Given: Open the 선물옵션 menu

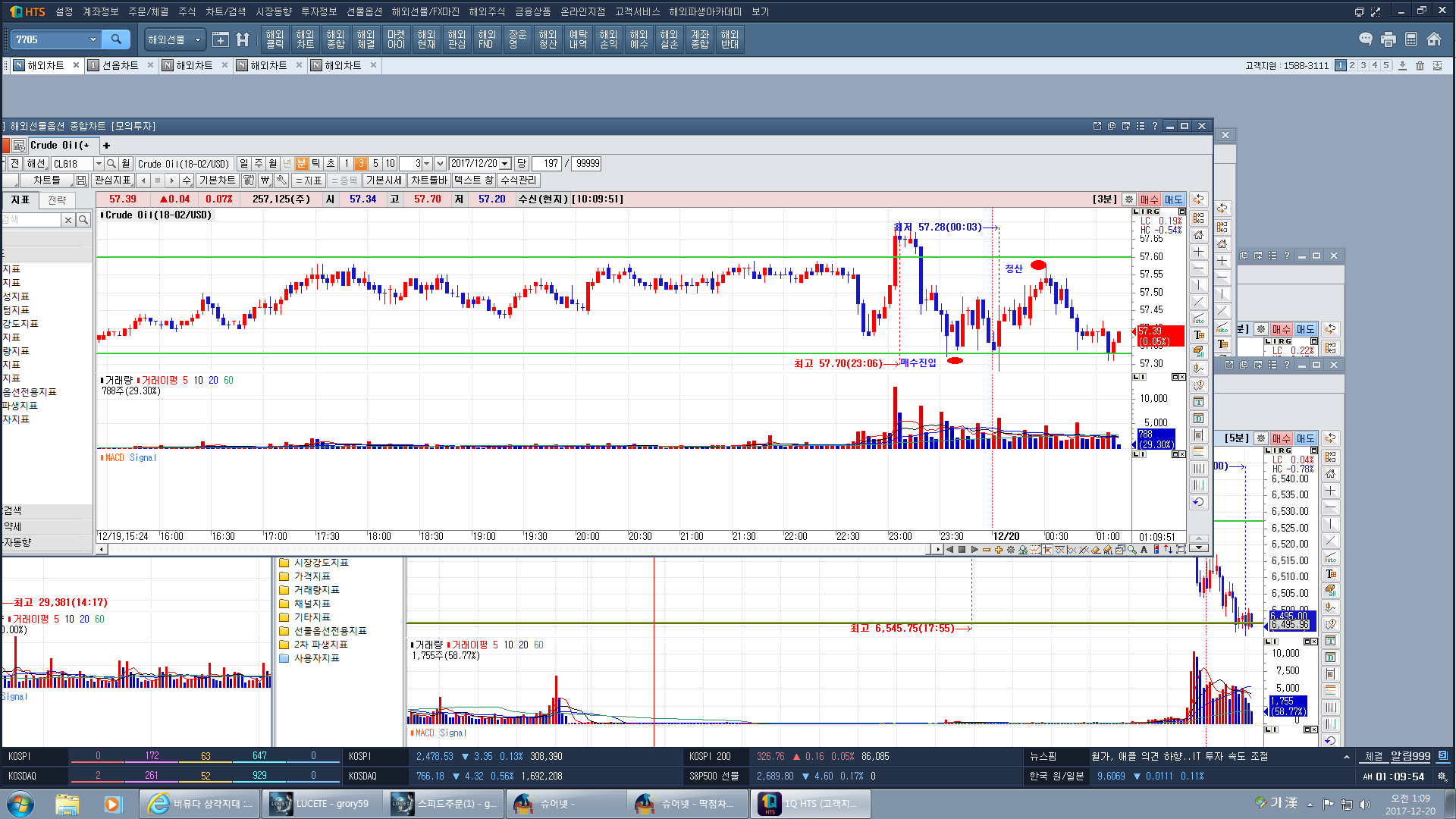Looking at the screenshot, I should [x=365, y=11].
